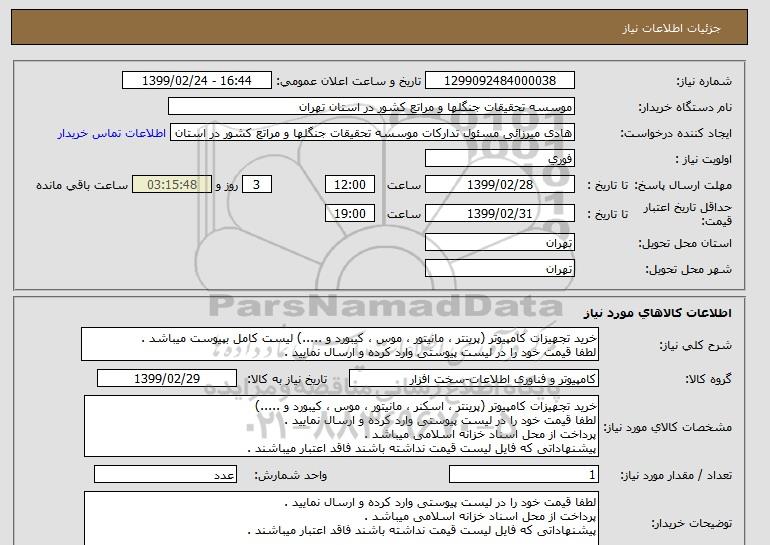Screen dimensions: 770x545
Task: Click the label شرح کلی نیاز
Action: [695, 346]
